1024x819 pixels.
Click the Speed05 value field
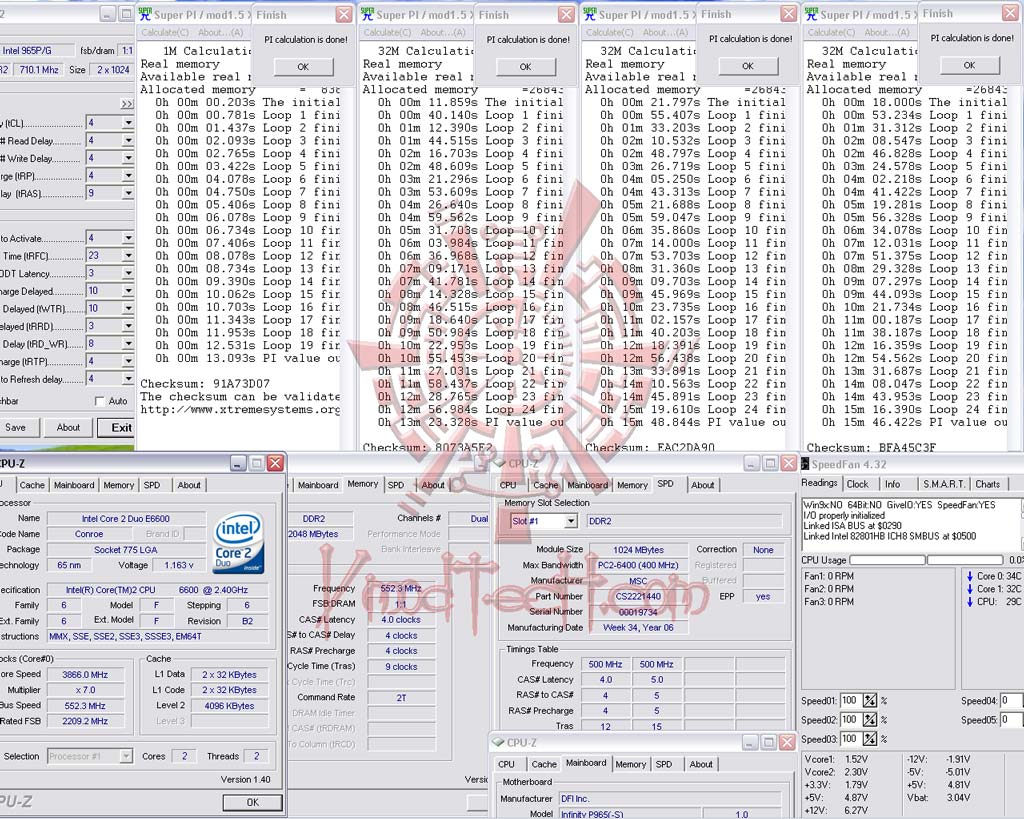(x=1012, y=720)
